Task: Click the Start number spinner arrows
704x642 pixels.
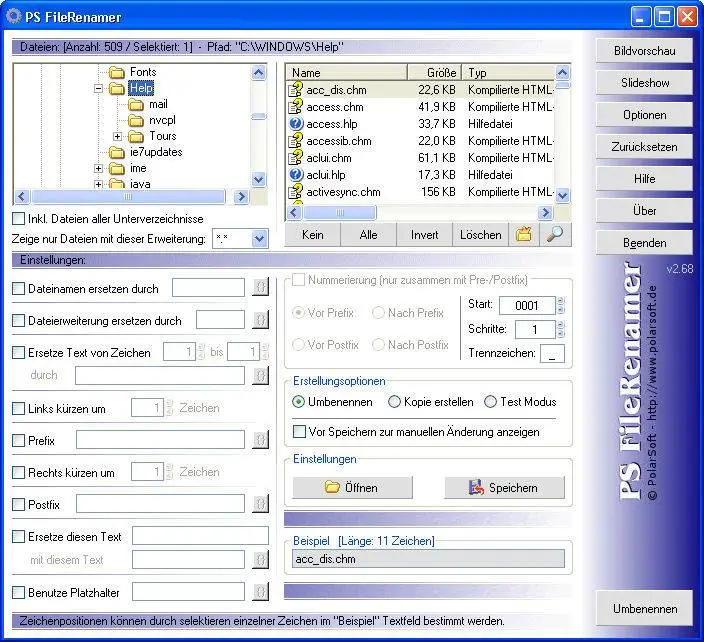Action: [560, 305]
